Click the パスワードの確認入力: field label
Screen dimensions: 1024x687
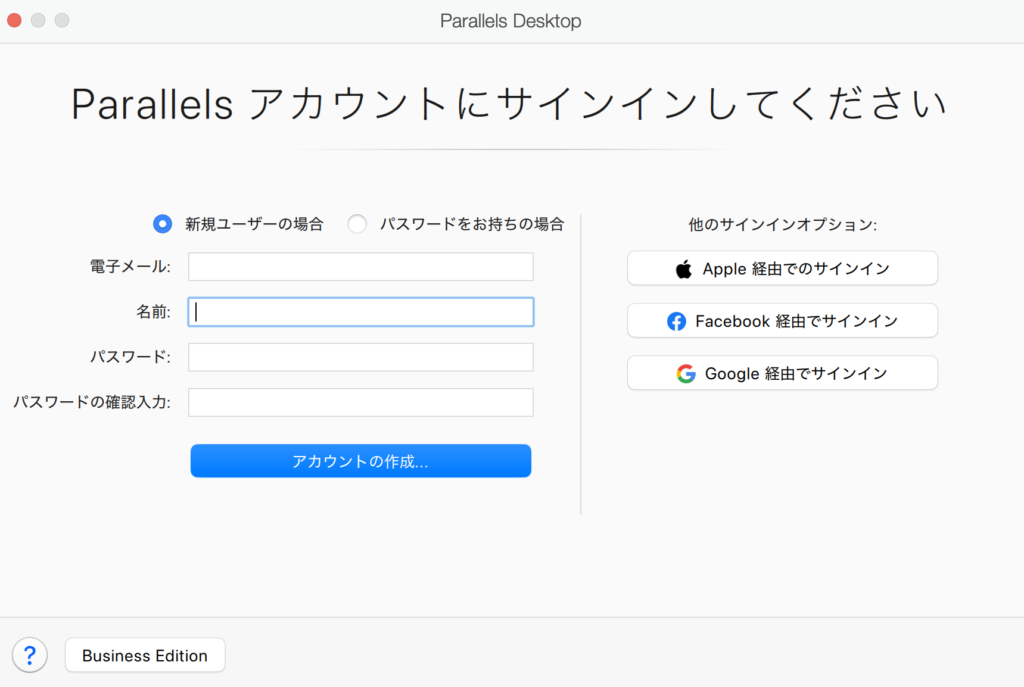(92, 402)
